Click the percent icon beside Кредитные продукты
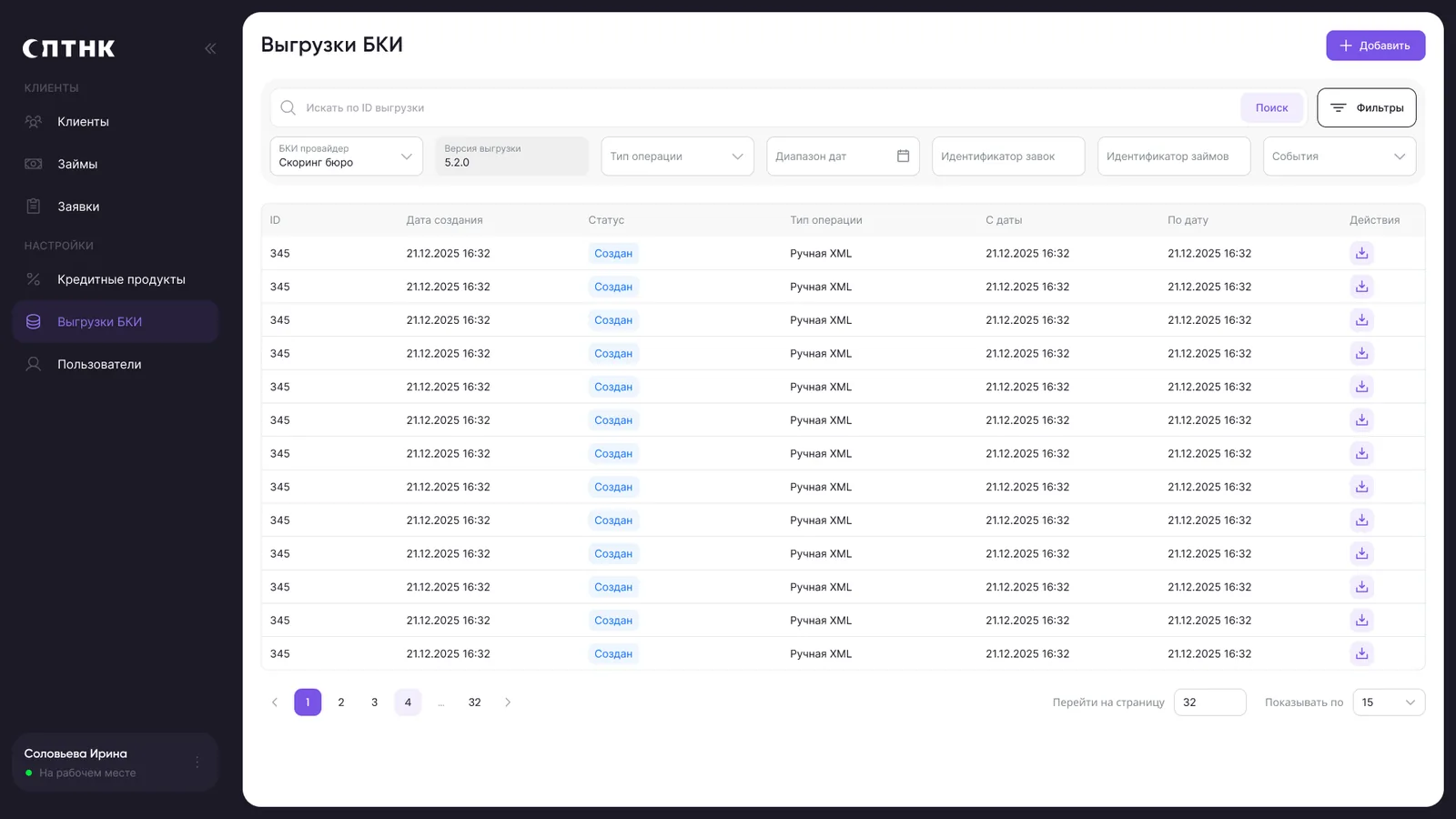The image size is (1456, 819). coord(34,279)
